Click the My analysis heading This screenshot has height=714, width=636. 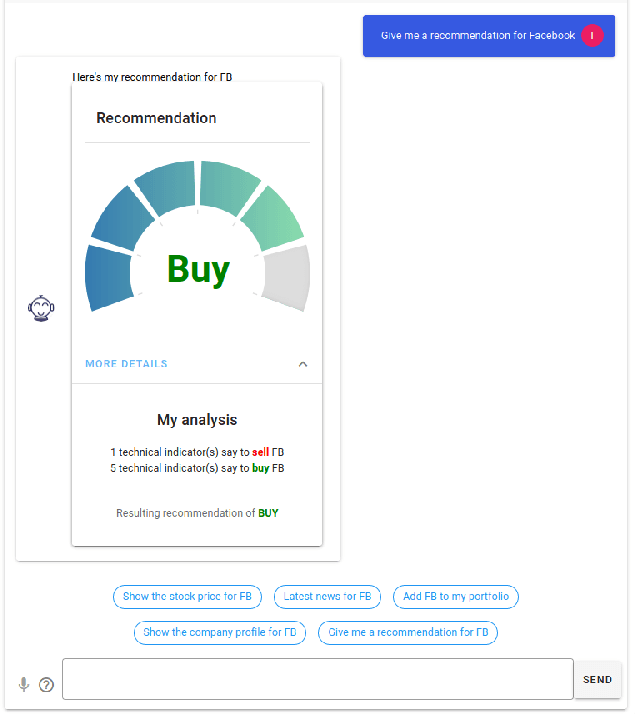pyautogui.click(x=197, y=420)
